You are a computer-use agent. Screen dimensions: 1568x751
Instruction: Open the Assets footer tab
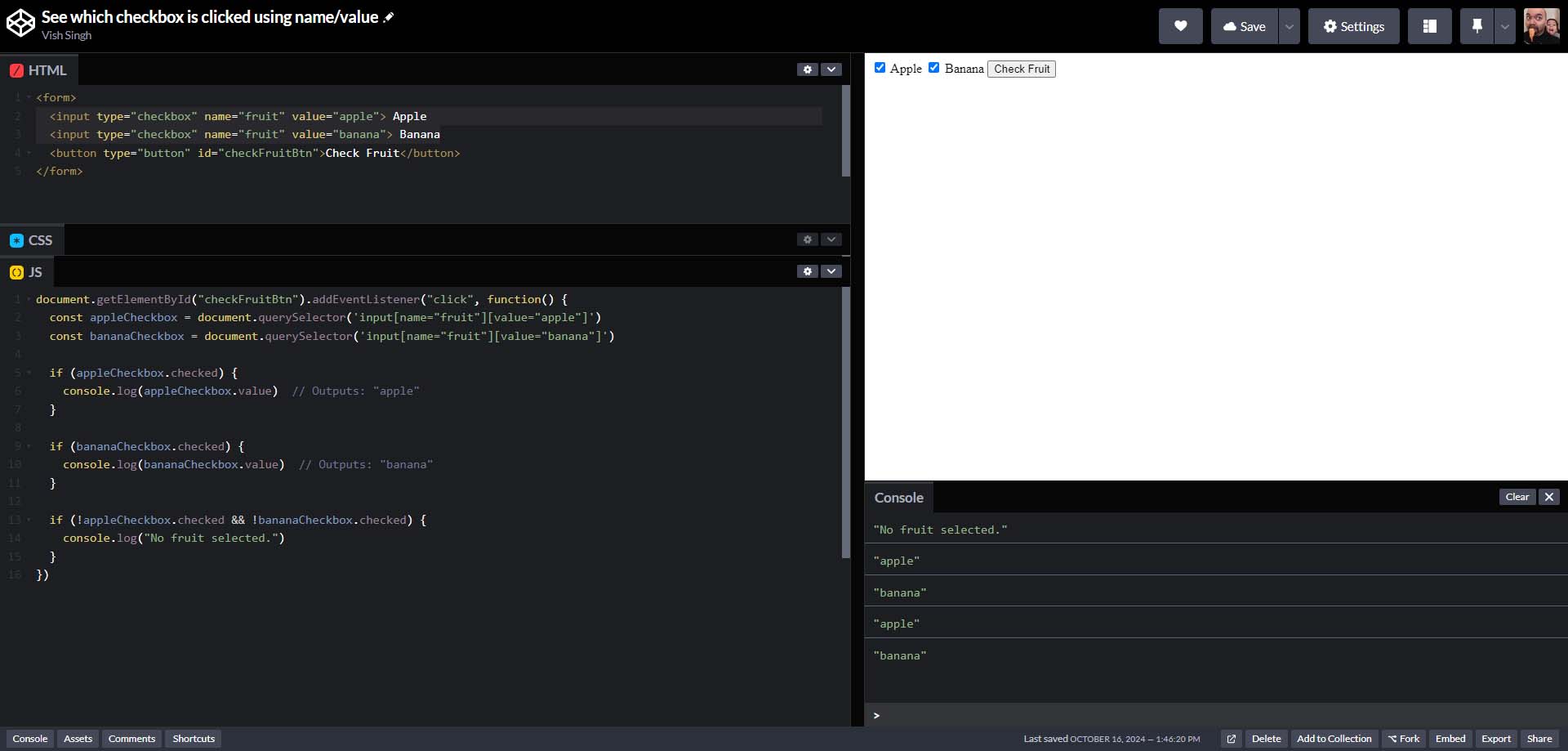click(78, 739)
